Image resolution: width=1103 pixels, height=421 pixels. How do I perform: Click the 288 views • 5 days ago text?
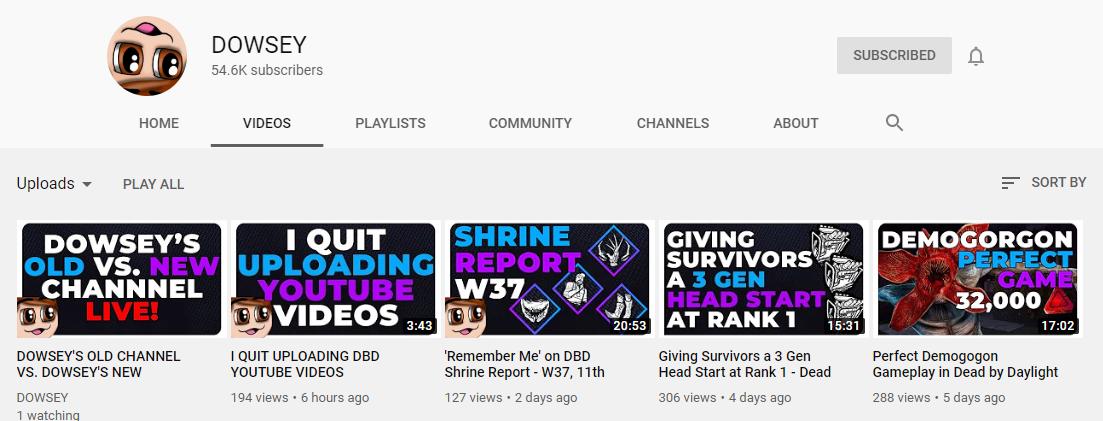coord(938,398)
